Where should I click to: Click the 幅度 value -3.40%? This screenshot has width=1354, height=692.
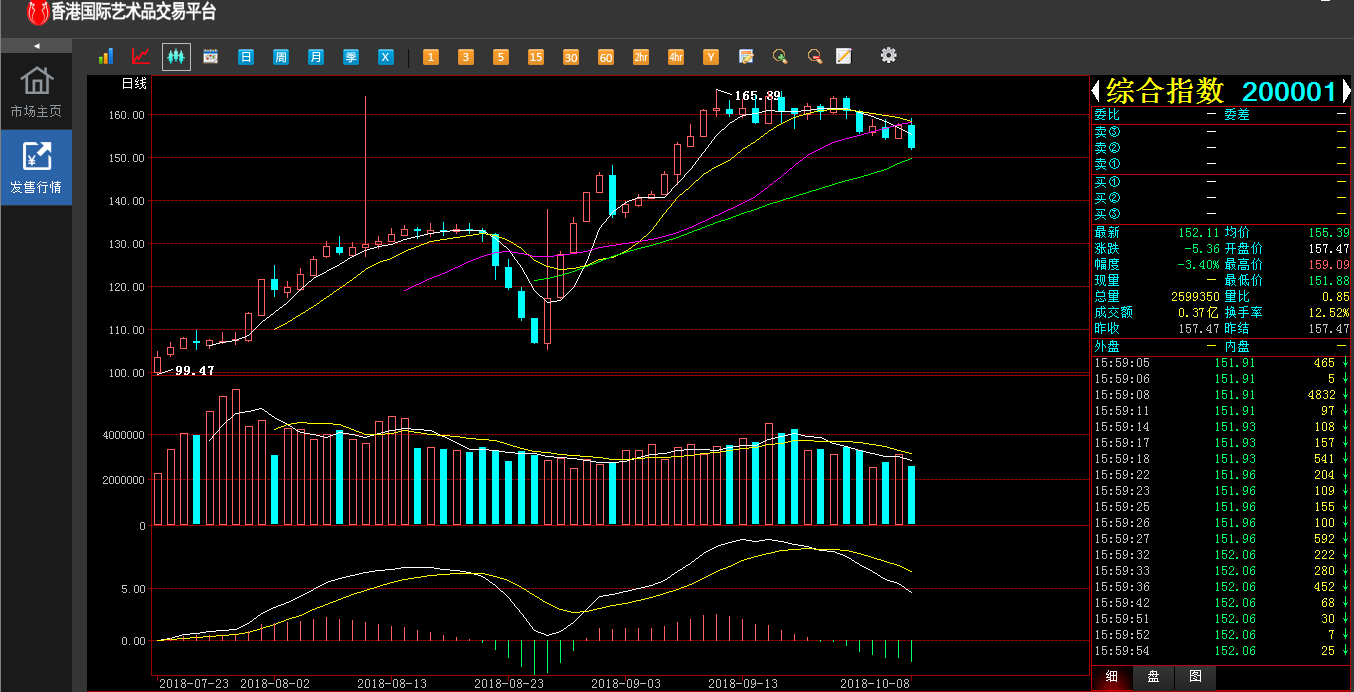click(x=1197, y=265)
